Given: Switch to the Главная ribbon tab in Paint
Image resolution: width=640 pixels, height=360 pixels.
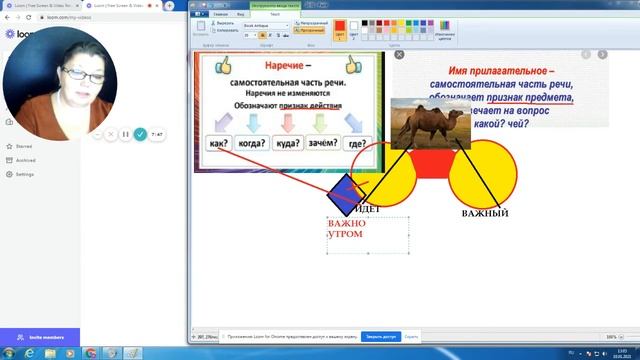Looking at the screenshot, I should click(x=220, y=14).
